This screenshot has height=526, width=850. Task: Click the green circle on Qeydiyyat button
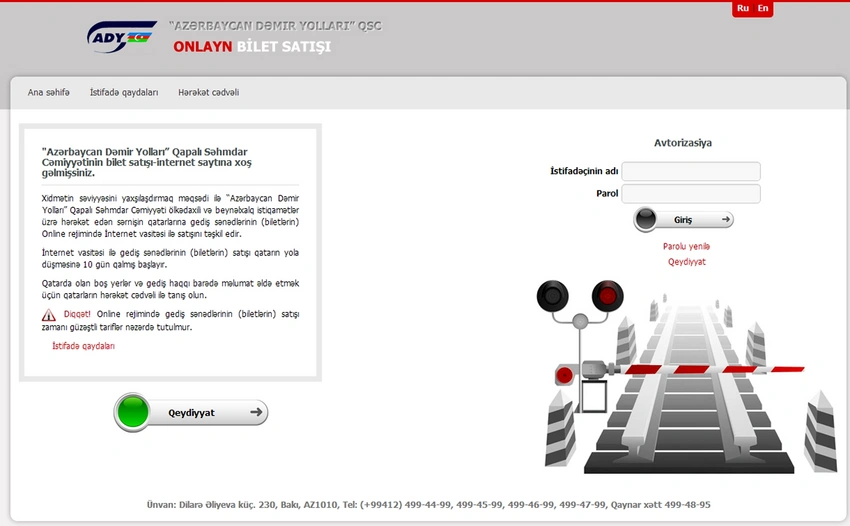[132, 412]
